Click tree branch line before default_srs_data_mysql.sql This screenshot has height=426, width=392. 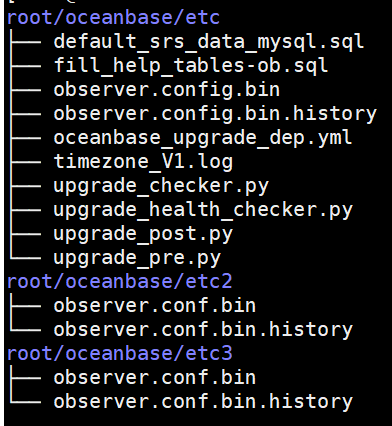coord(25,42)
